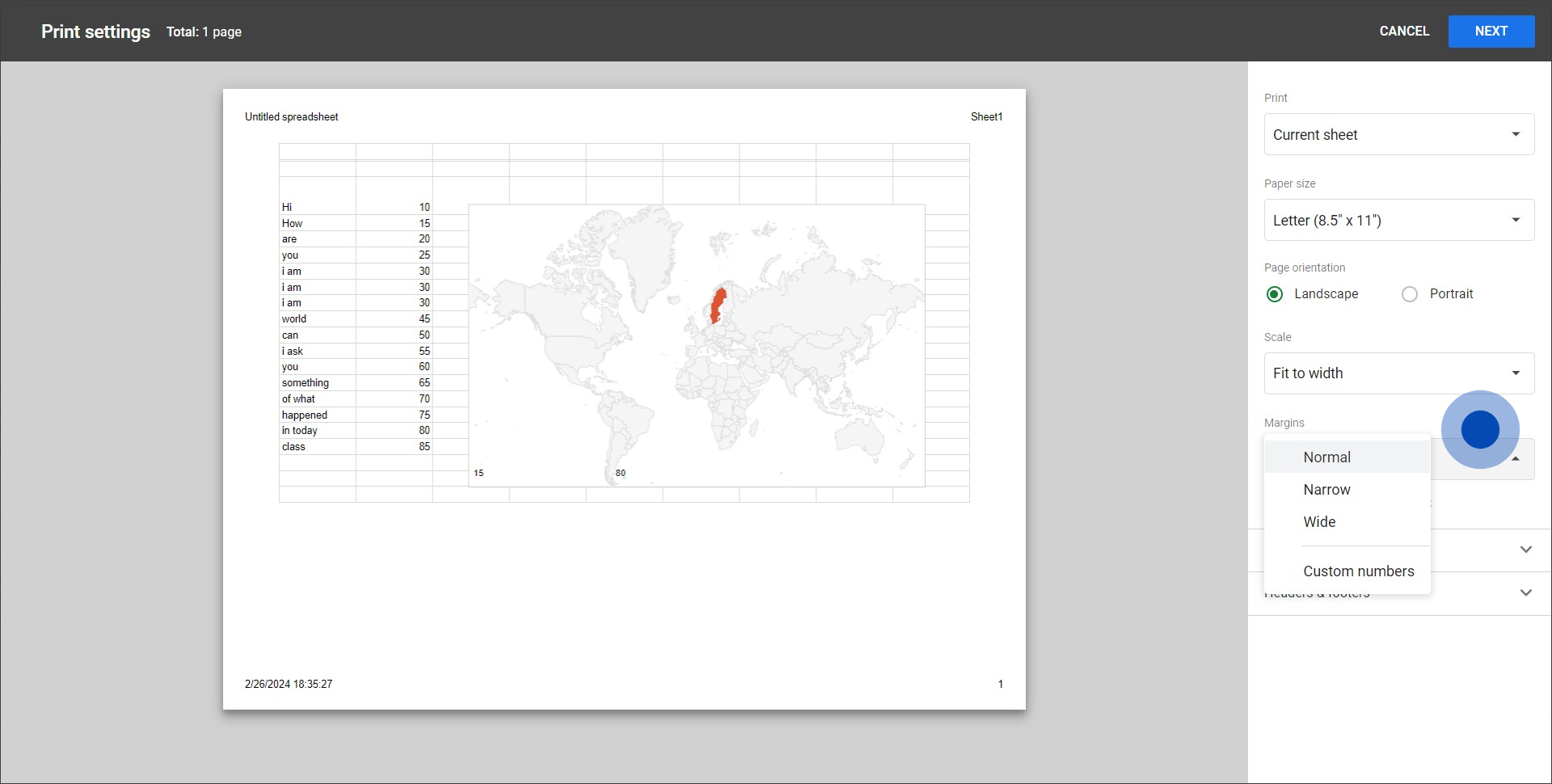
Task: Click the Print field dropdown arrow
Action: coord(1516,134)
